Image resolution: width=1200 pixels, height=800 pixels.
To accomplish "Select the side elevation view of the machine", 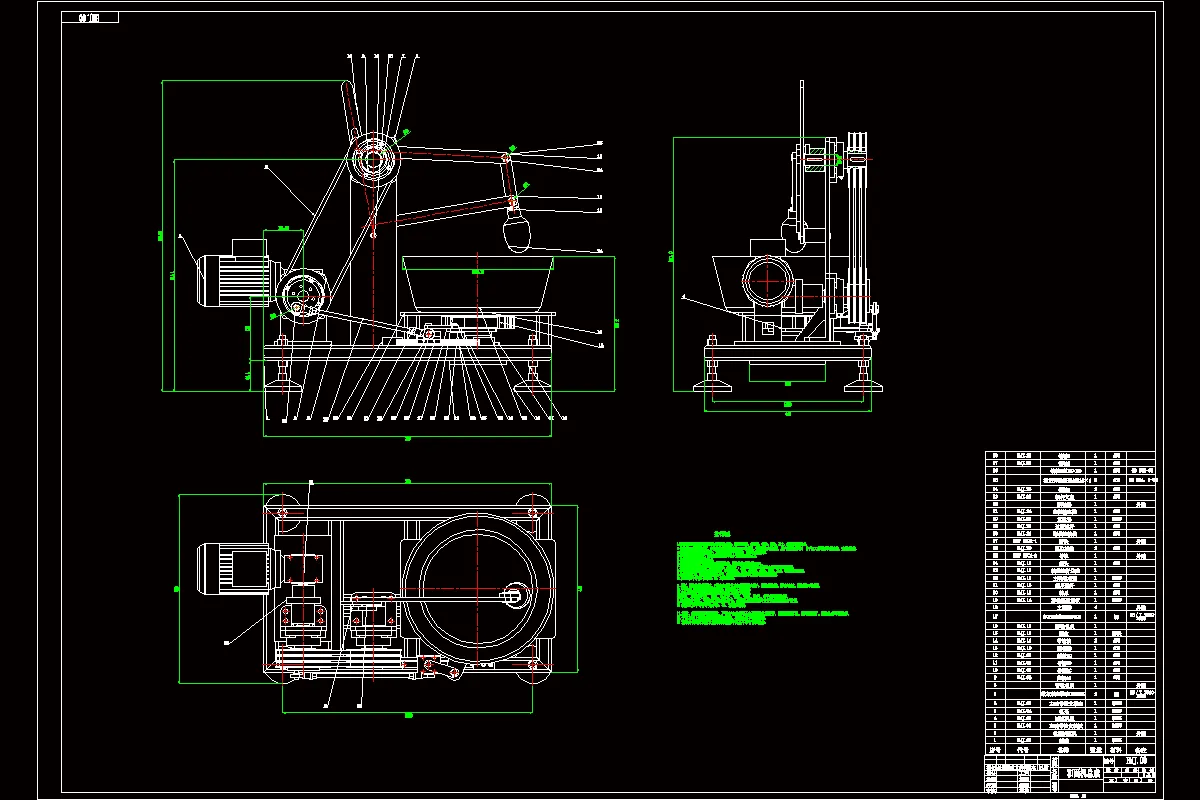I will click(780, 245).
